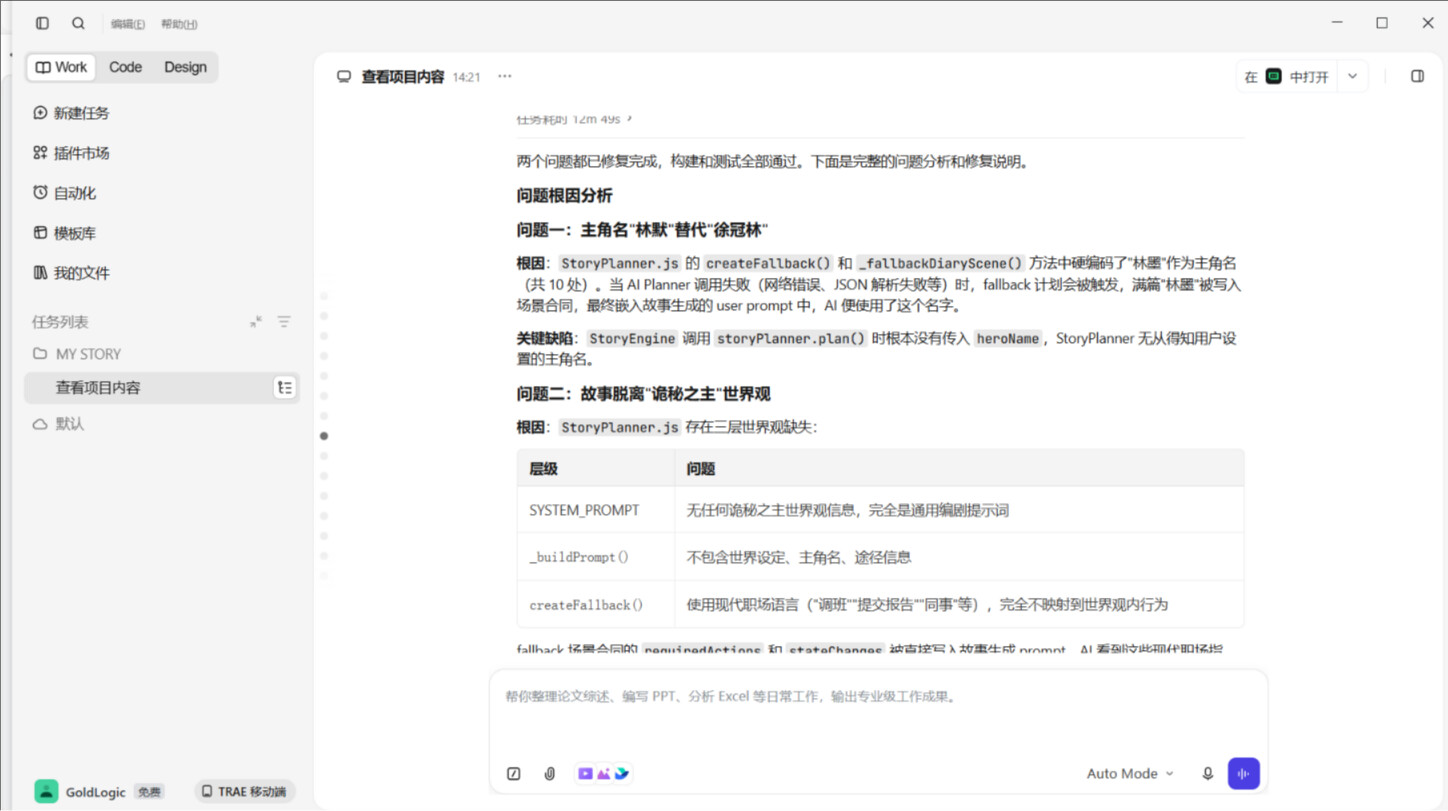Click the _fallbackDiaryScene() inline code
The image size is (1448, 811).
[x=941, y=263]
